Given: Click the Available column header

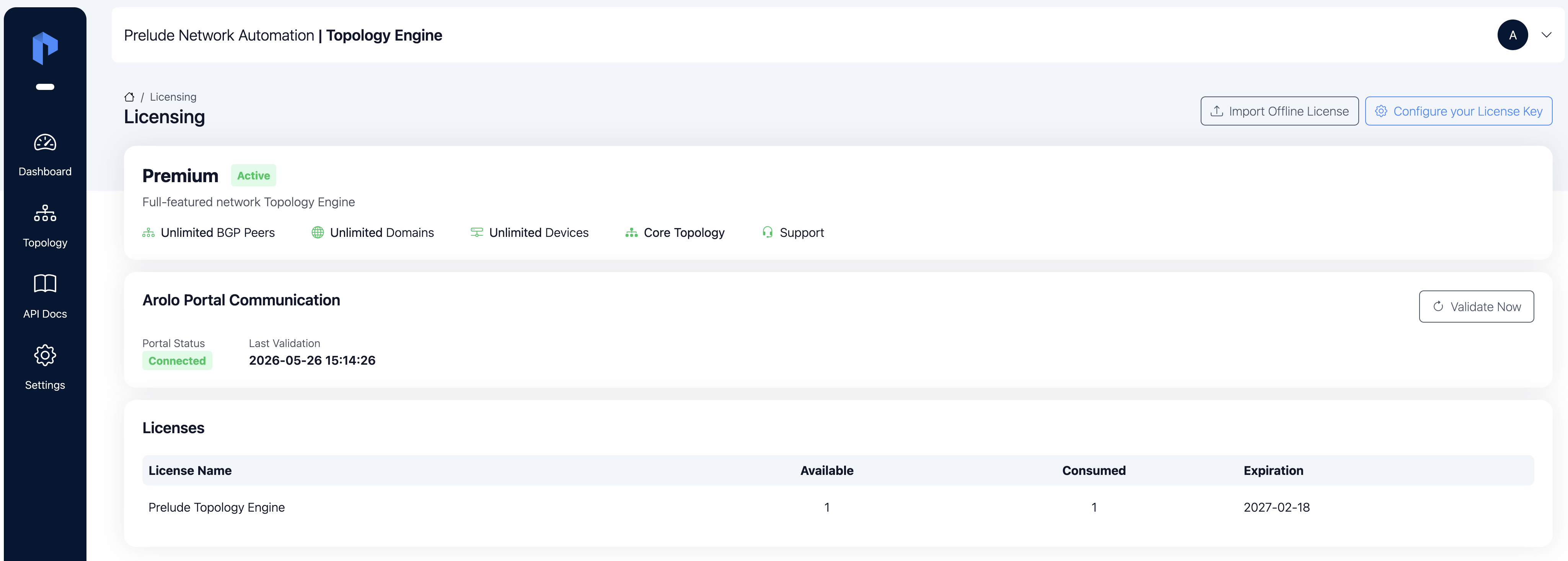Looking at the screenshot, I should tap(826, 471).
